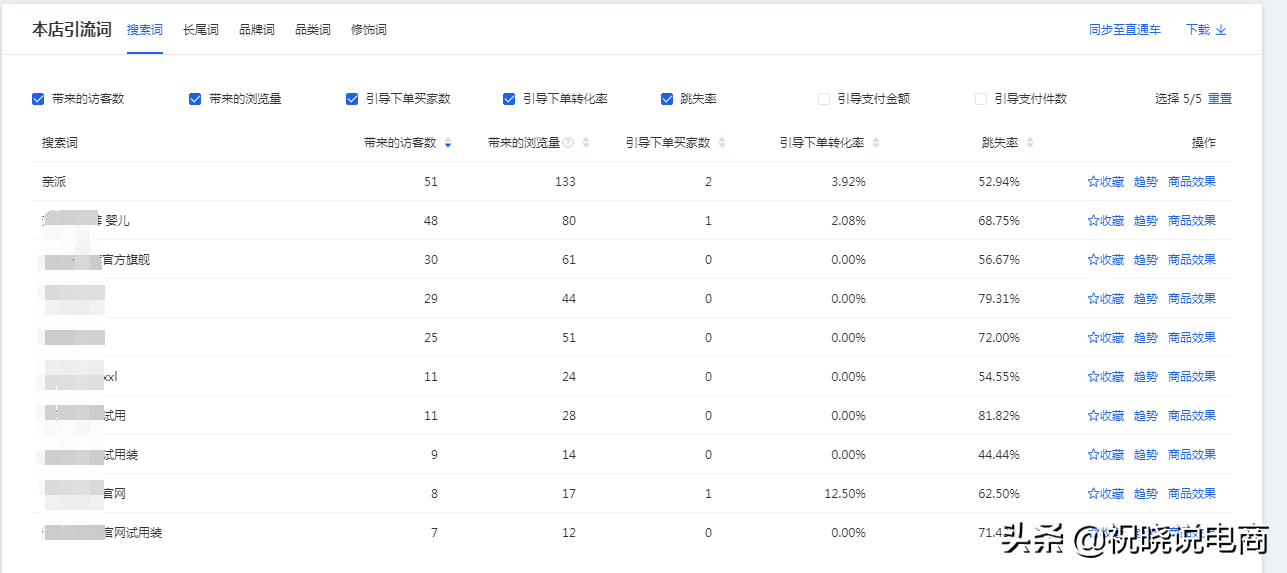The width and height of the screenshot is (1287, 573).
Task: Favorite the row with 12.50% conversion
Action: pyautogui.click(x=1106, y=494)
